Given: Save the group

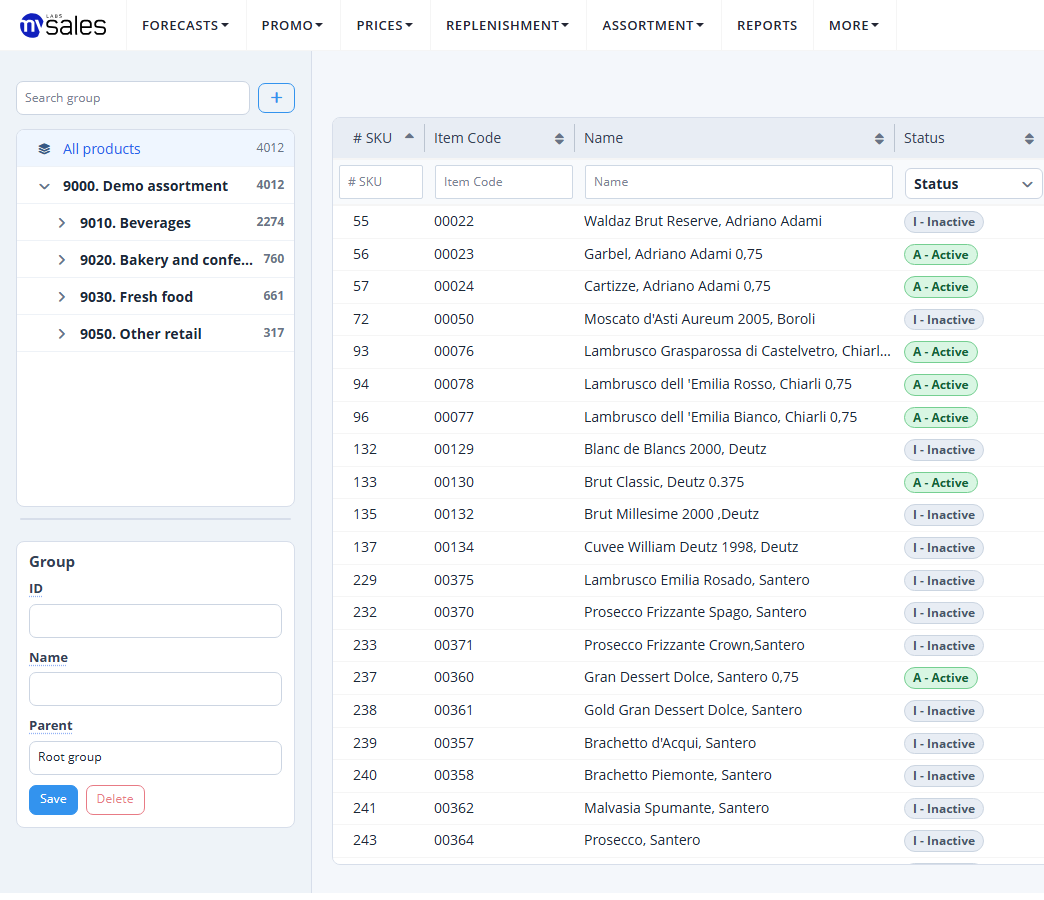Looking at the screenshot, I should click(53, 799).
